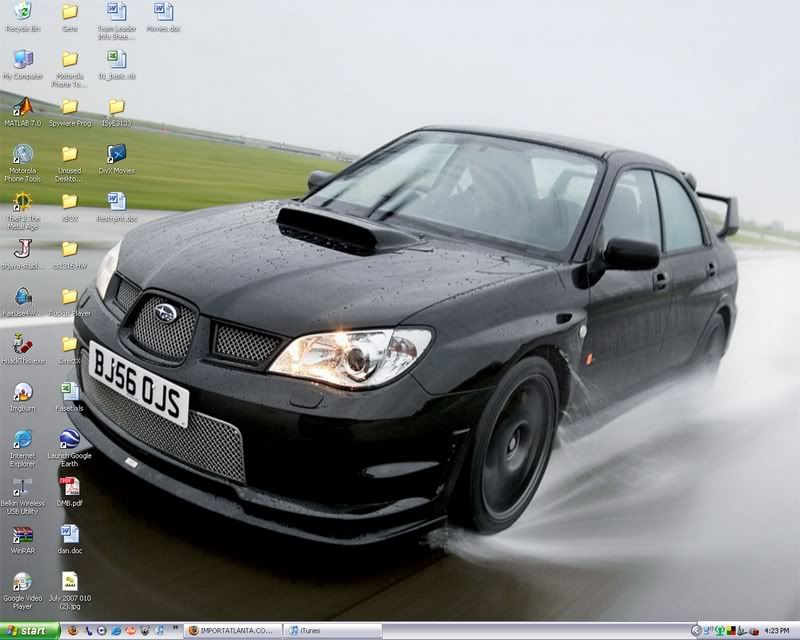Select the WinRAR desktop icon
Screen dimensions: 800x640
click(22, 535)
